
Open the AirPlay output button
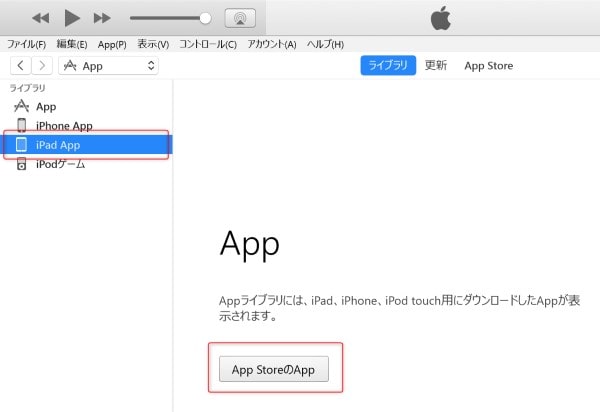240,18
